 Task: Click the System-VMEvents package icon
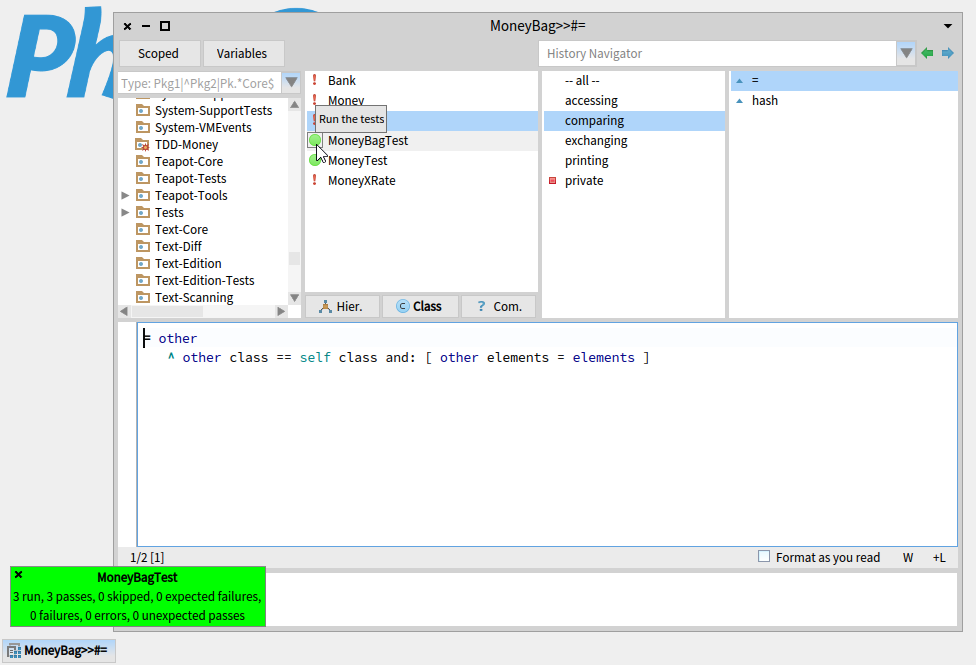tap(143, 127)
